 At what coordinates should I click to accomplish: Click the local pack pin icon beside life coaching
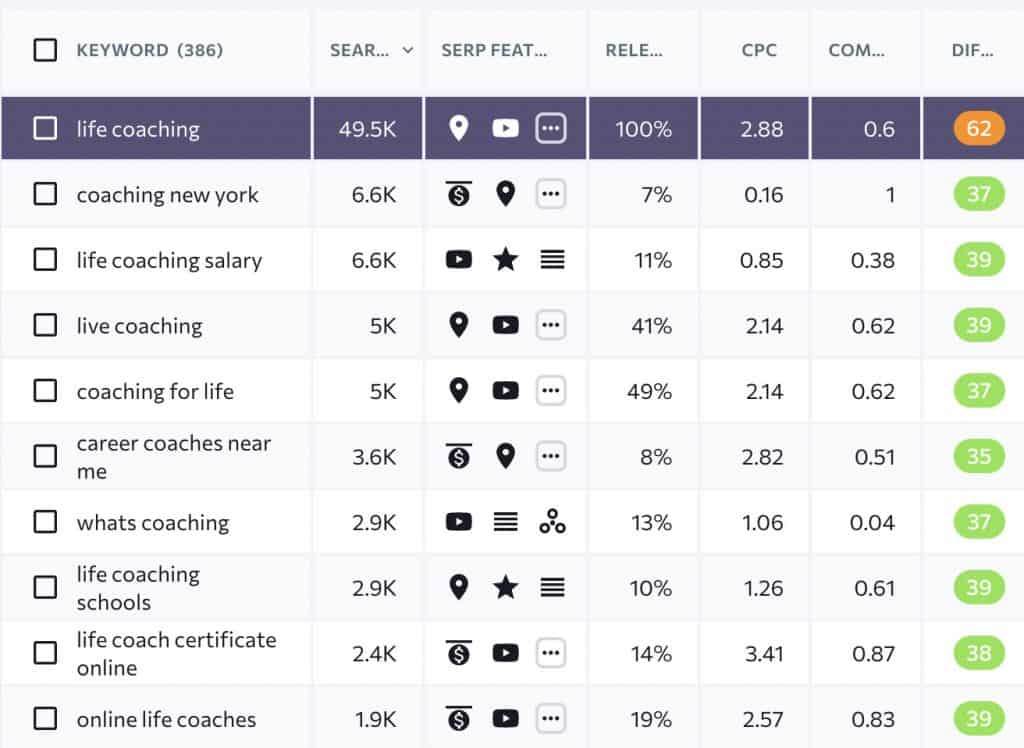(459, 128)
